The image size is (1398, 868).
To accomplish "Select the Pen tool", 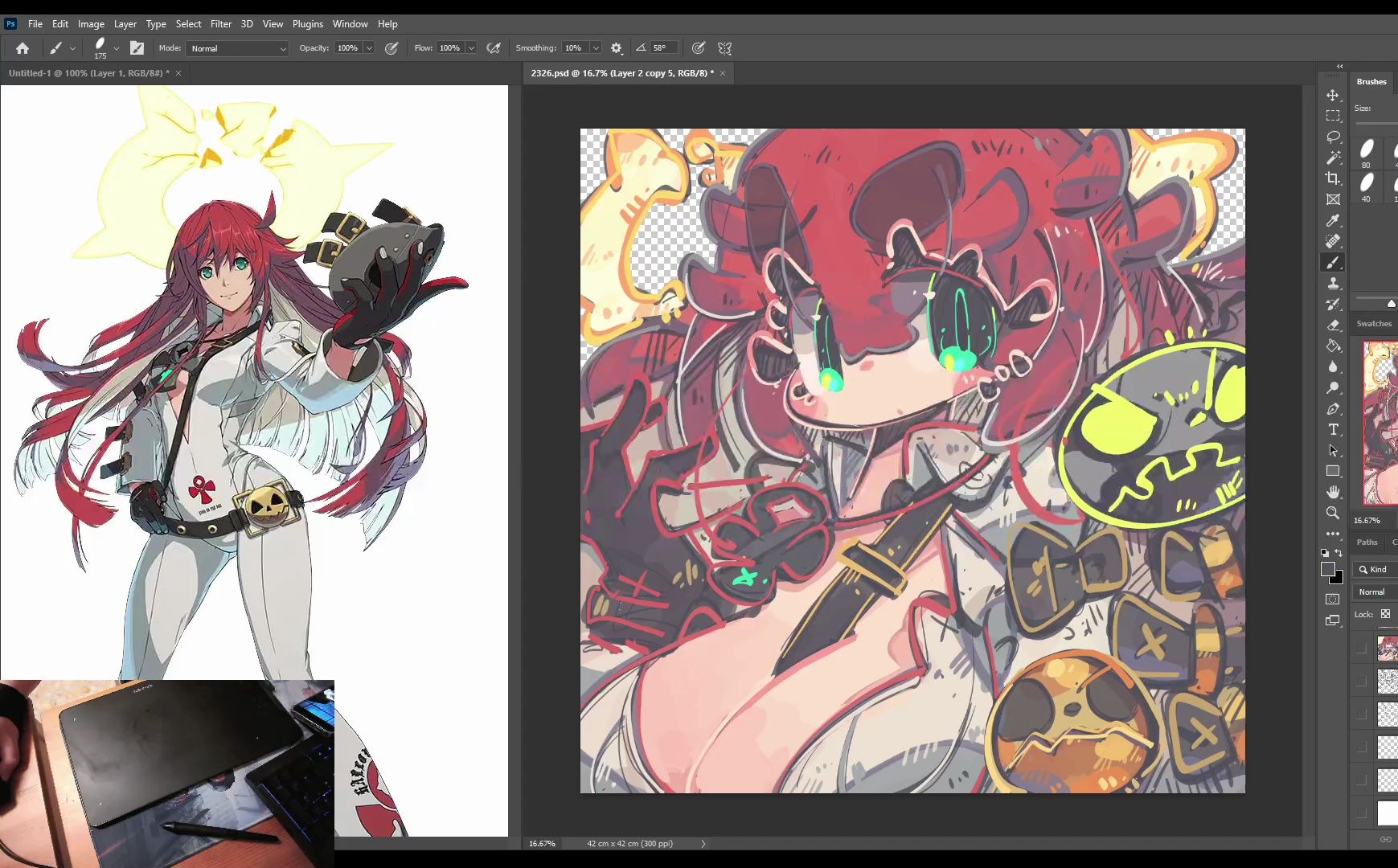I will click(1333, 408).
